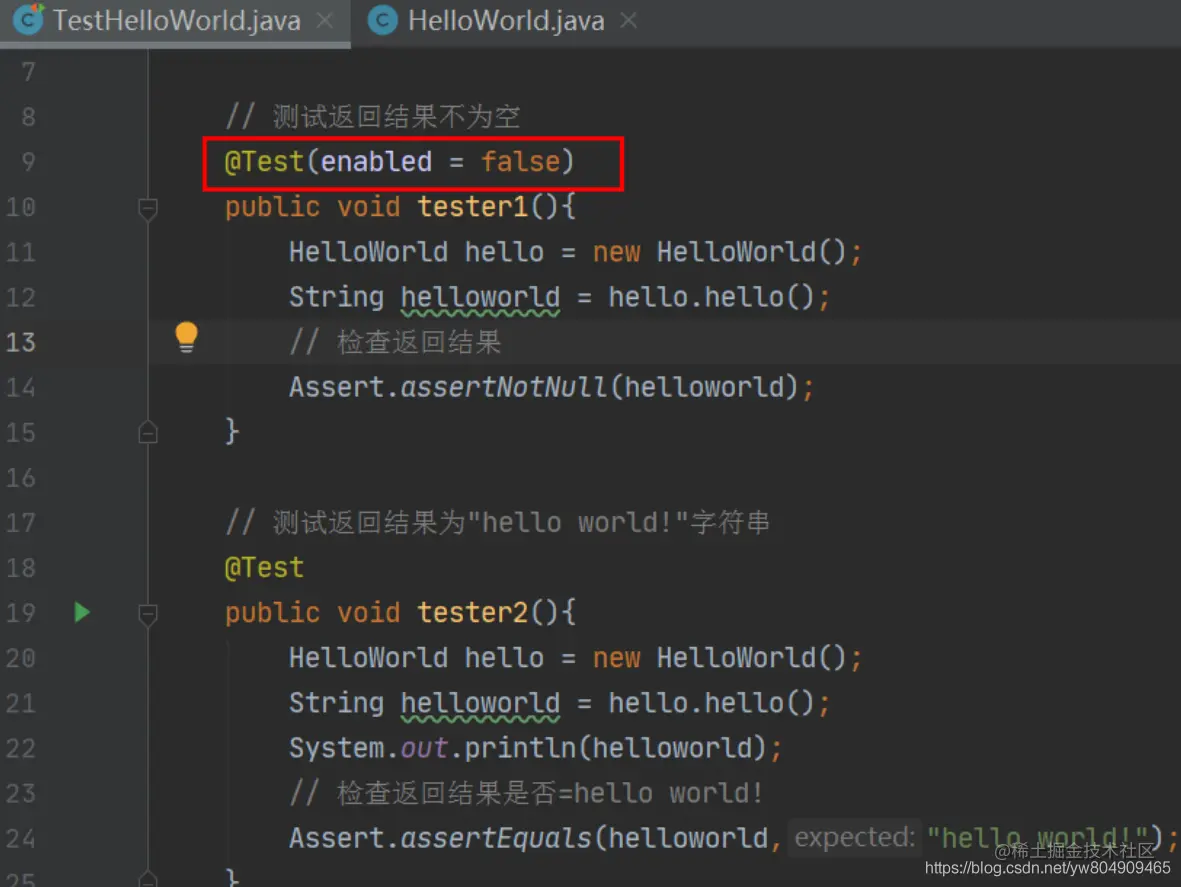1181x887 pixels.
Task: Click the 'false' value on line 9
Action: pos(520,162)
